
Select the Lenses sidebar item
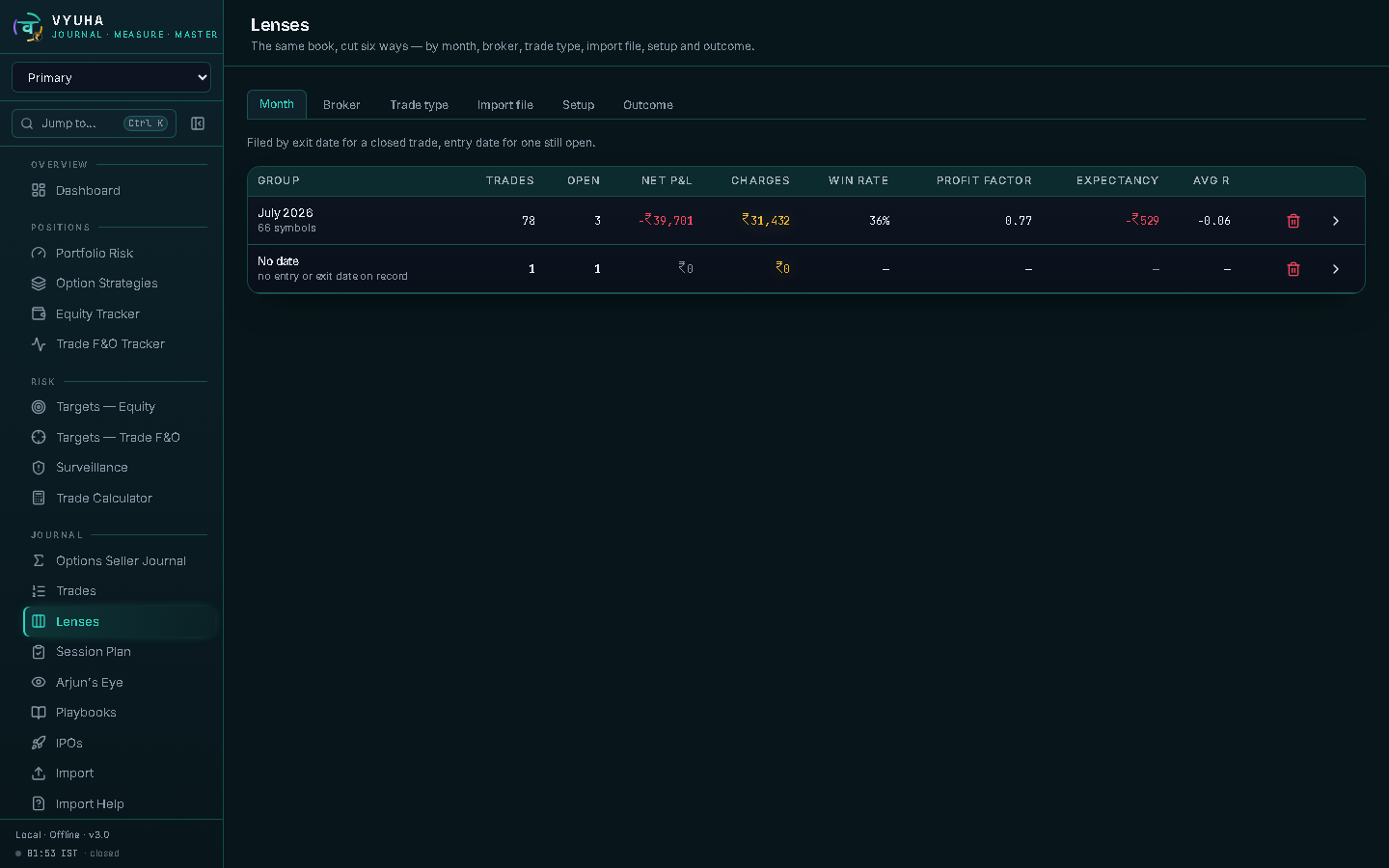pyautogui.click(x=120, y=622)
